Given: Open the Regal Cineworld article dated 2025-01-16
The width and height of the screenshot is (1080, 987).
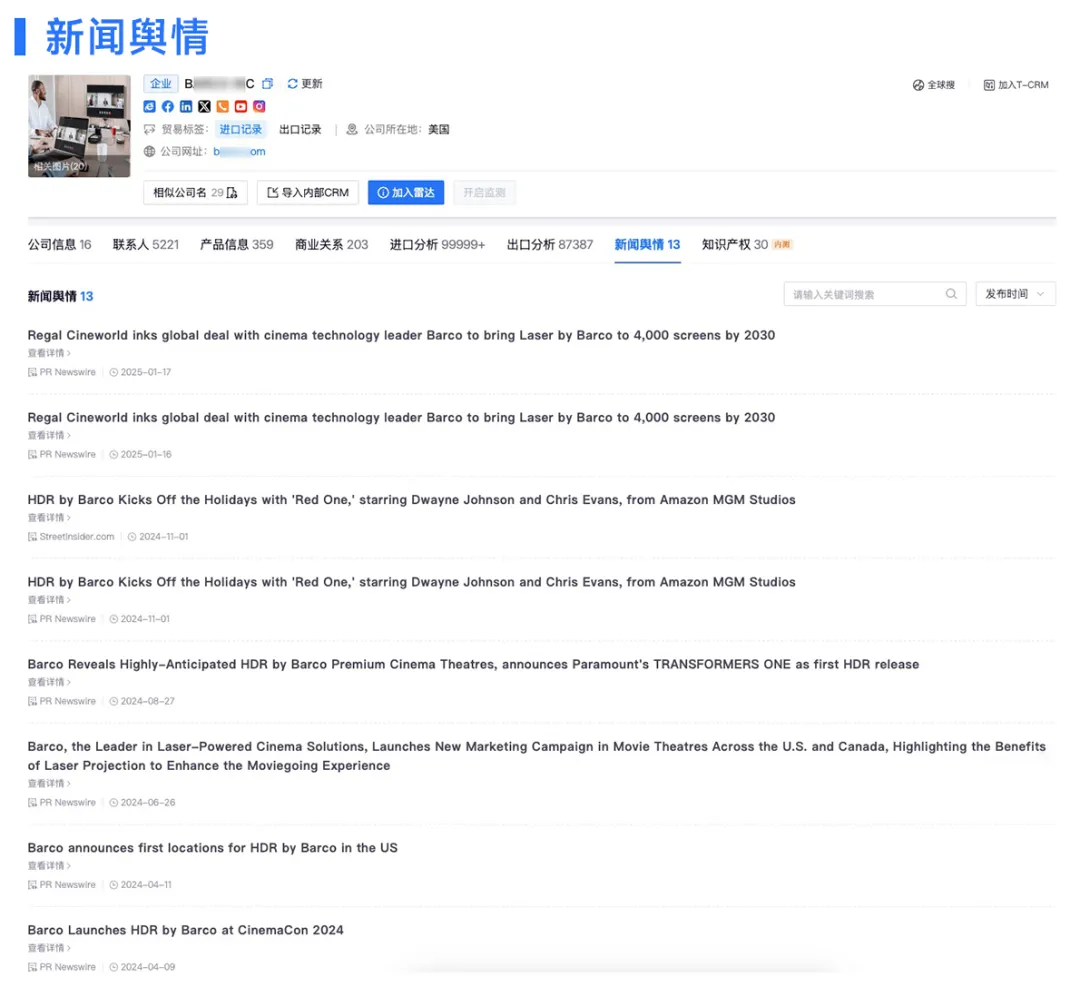Looking at the screenshot, I should [x=401, y=417].
